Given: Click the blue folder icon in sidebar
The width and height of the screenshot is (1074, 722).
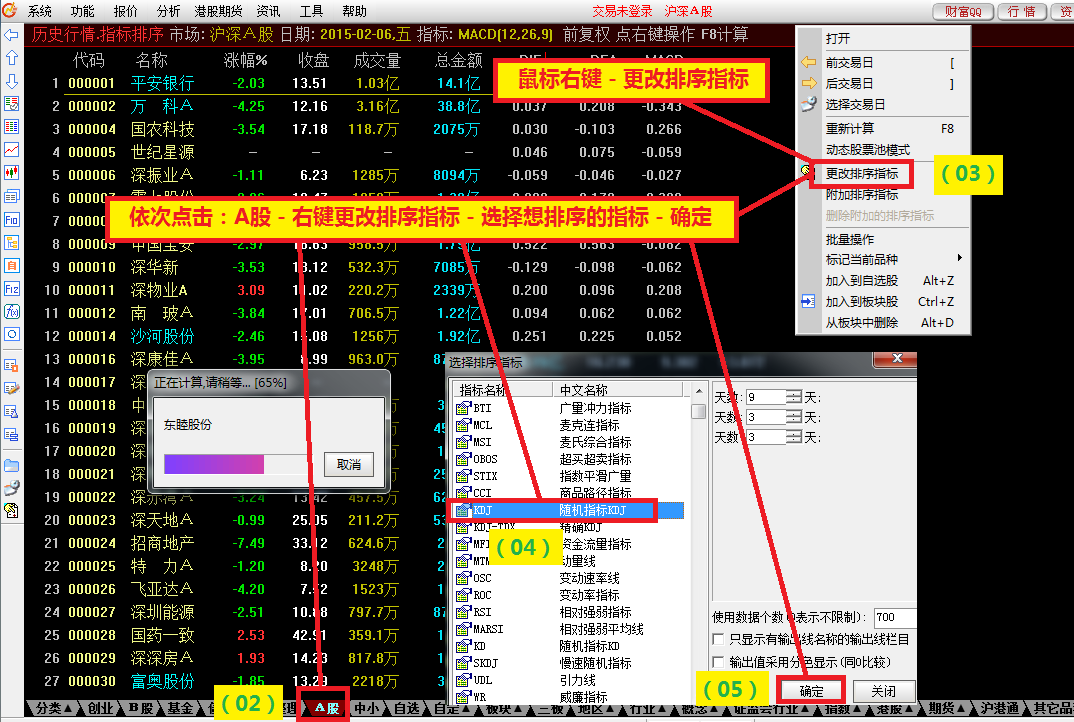Looking at the screenshot, I should coord(11,465).
